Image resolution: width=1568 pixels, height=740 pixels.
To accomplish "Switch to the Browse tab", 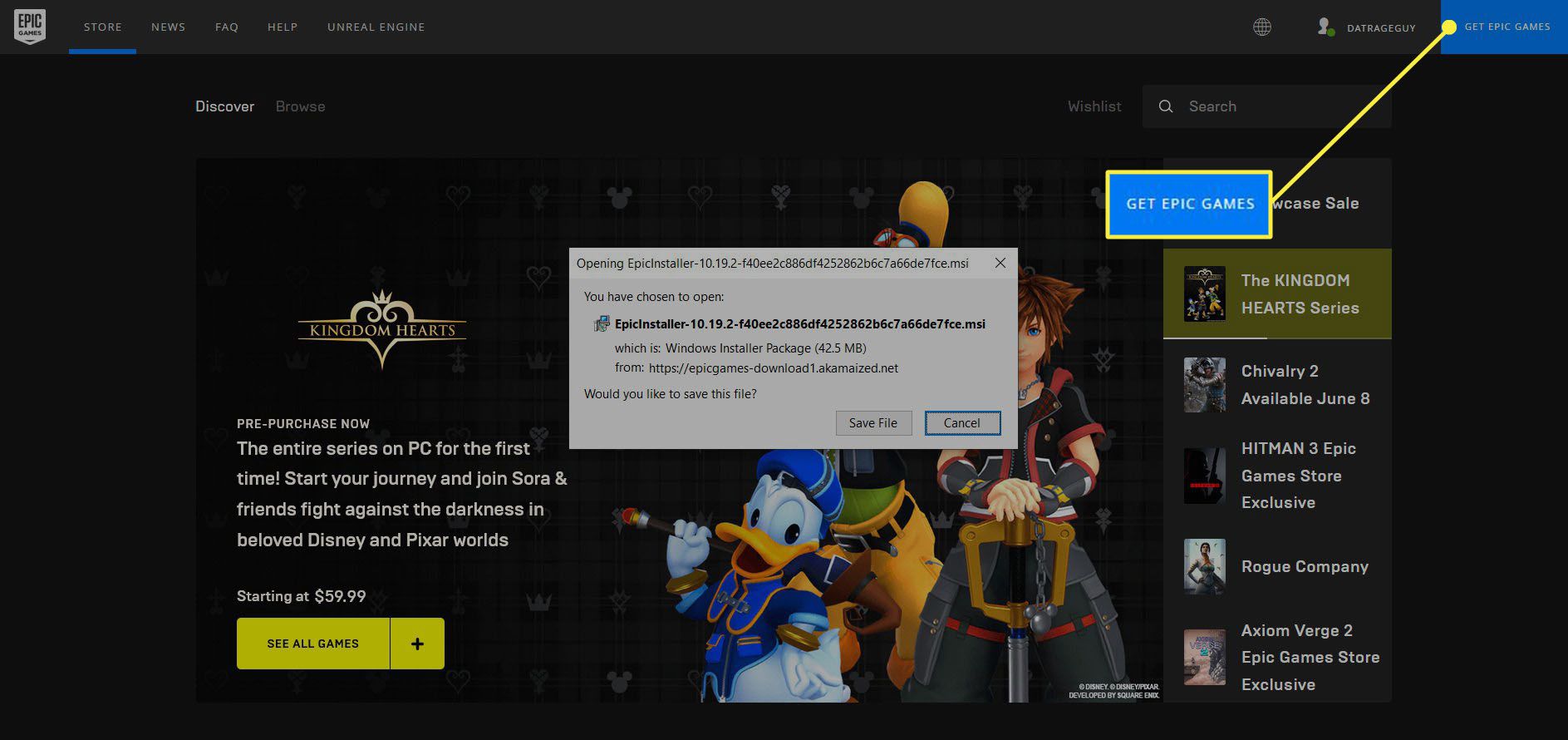I will pos(301,106).
